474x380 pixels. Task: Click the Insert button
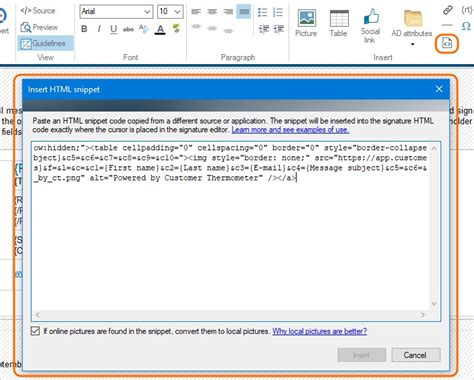(362, 355)
